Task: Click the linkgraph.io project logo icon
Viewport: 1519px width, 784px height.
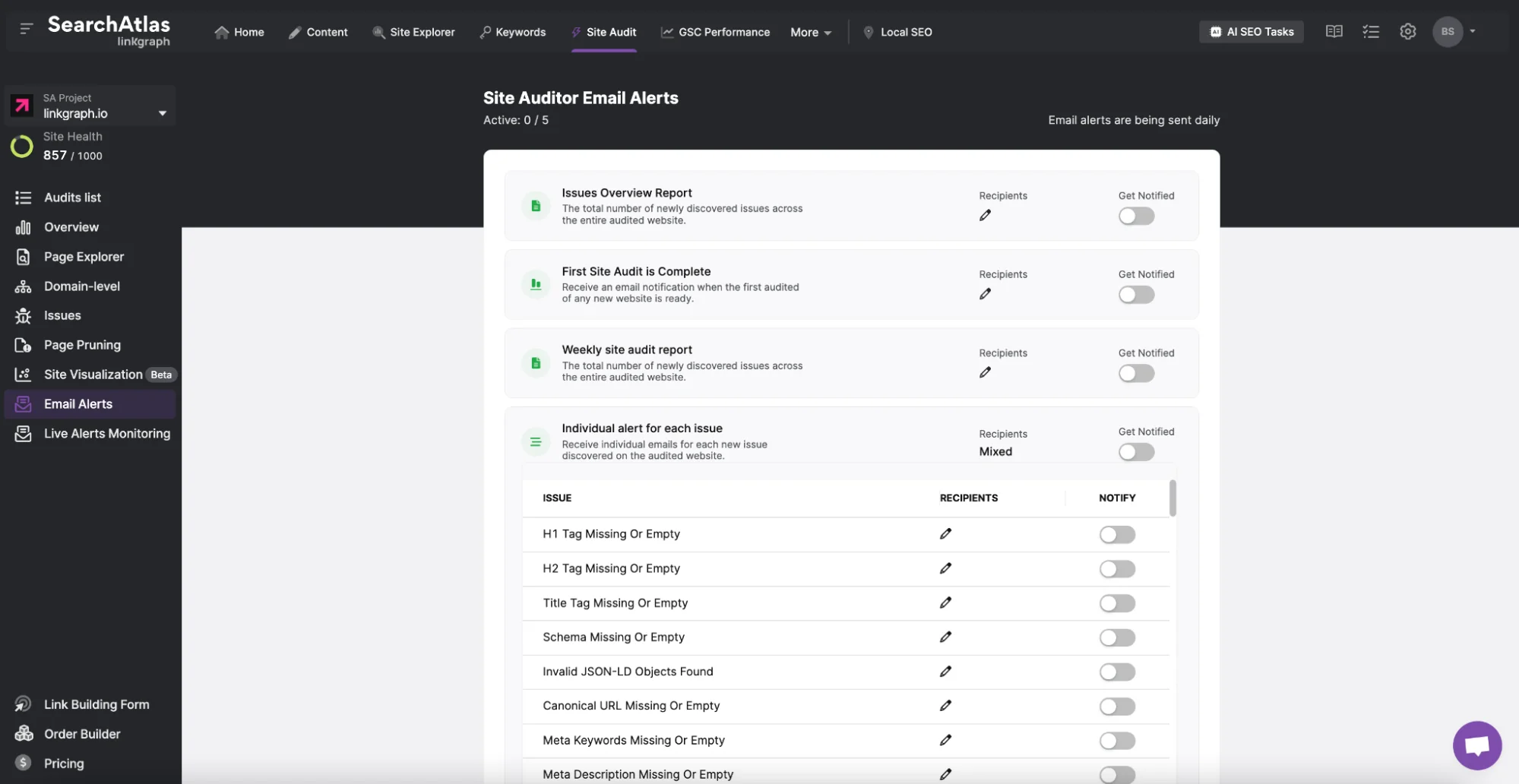Action: click(x=22, y=105)
